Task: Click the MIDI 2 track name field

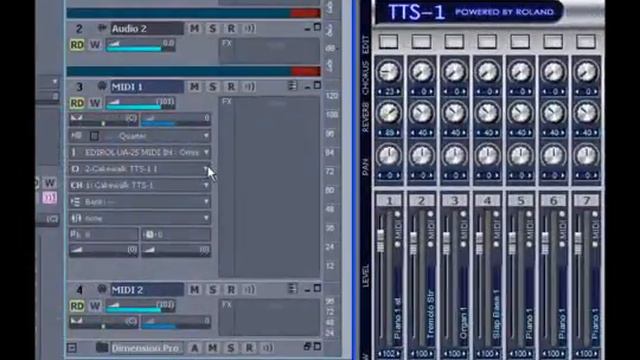Action: [x=147, y=290]
